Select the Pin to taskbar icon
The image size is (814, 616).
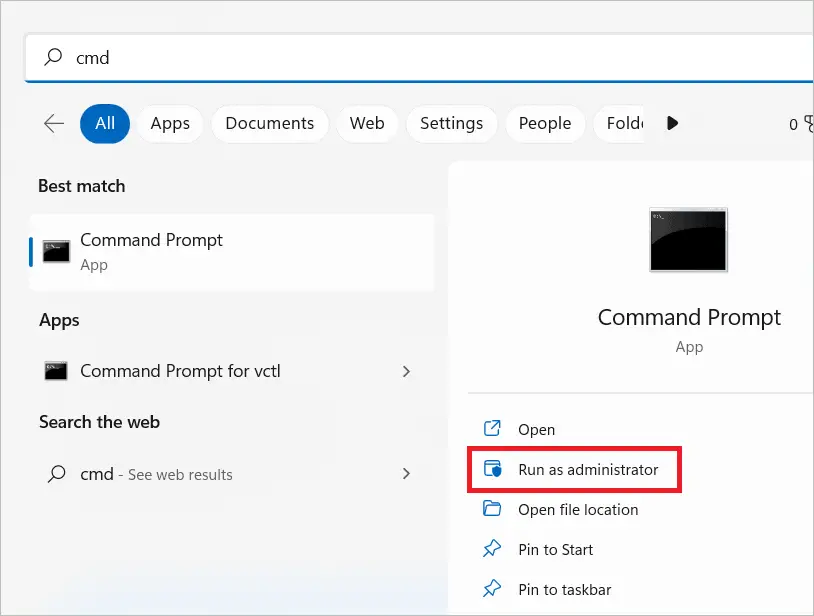pyautogui.click(x=492, y=589)
